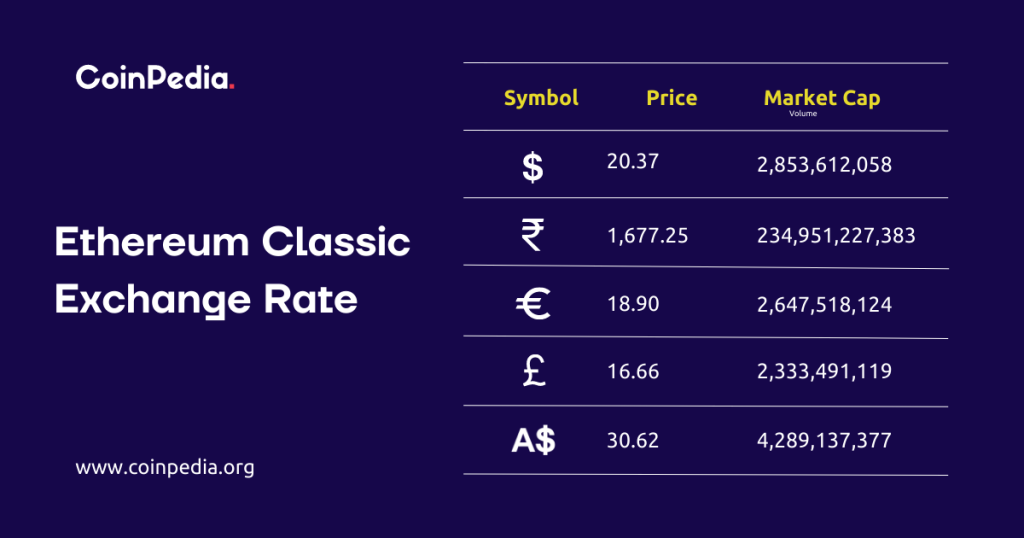
Task: Select the Market Cap column header
Action: (822, 98)
